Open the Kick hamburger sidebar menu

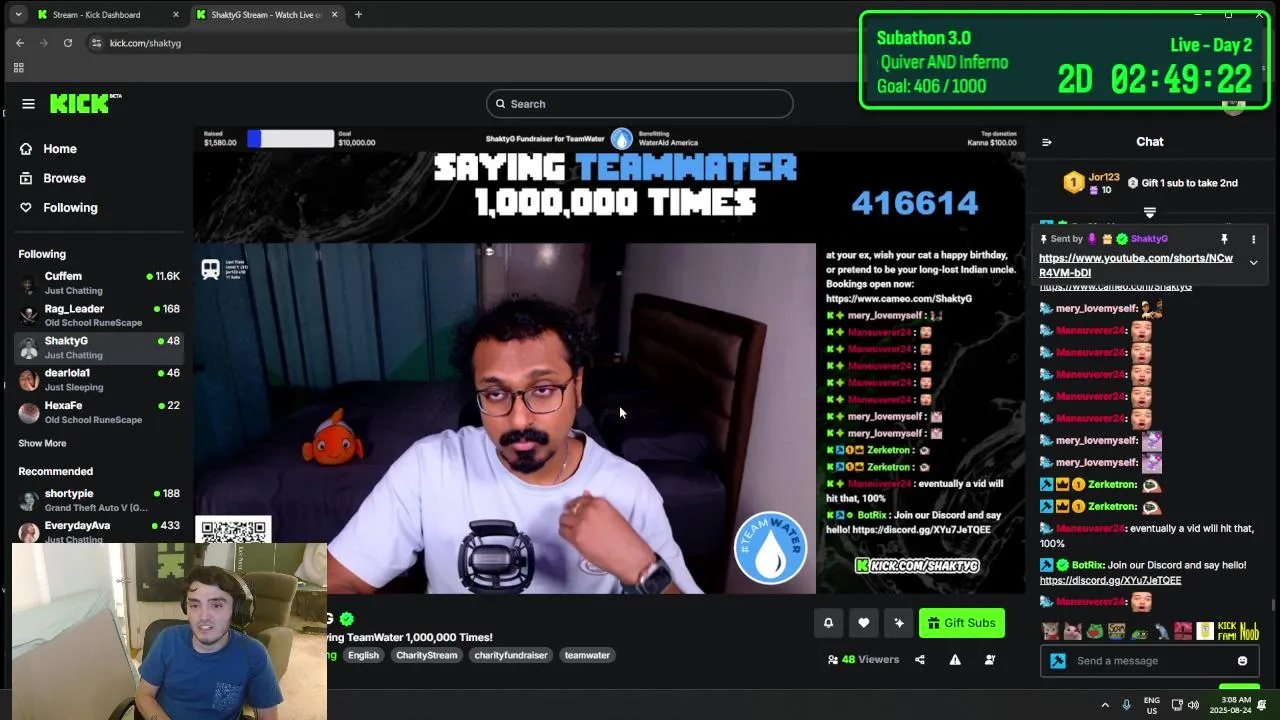[28, 104]
